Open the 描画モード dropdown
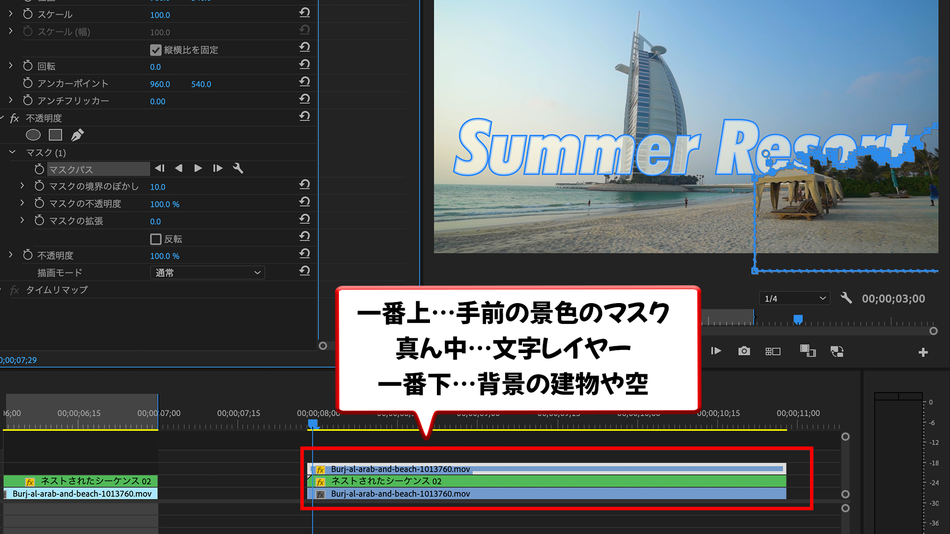This screenshot has width=950, height=534. (207, 273)
